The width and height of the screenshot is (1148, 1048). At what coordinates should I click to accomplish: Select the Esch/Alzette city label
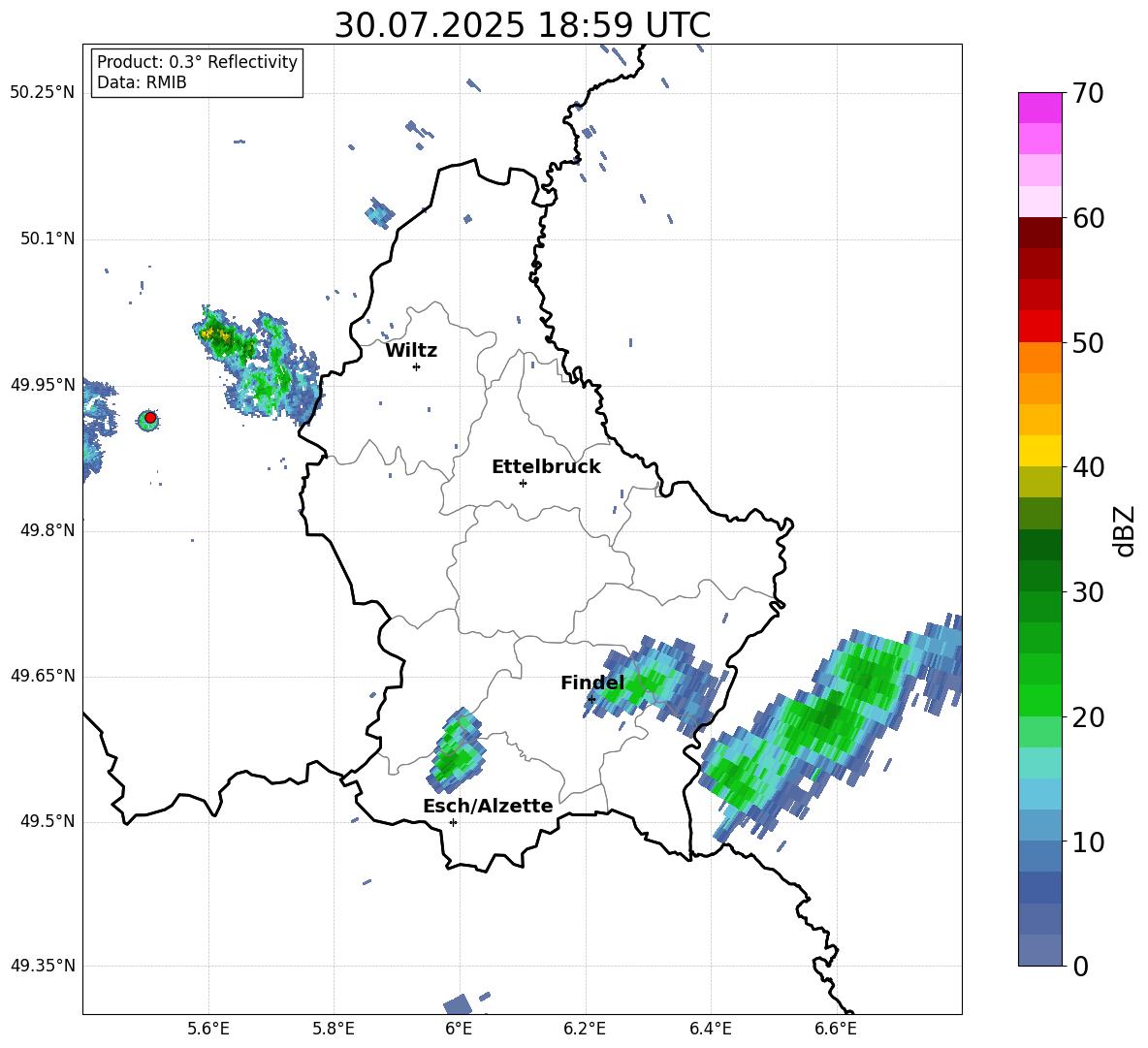tap(488, 806)
